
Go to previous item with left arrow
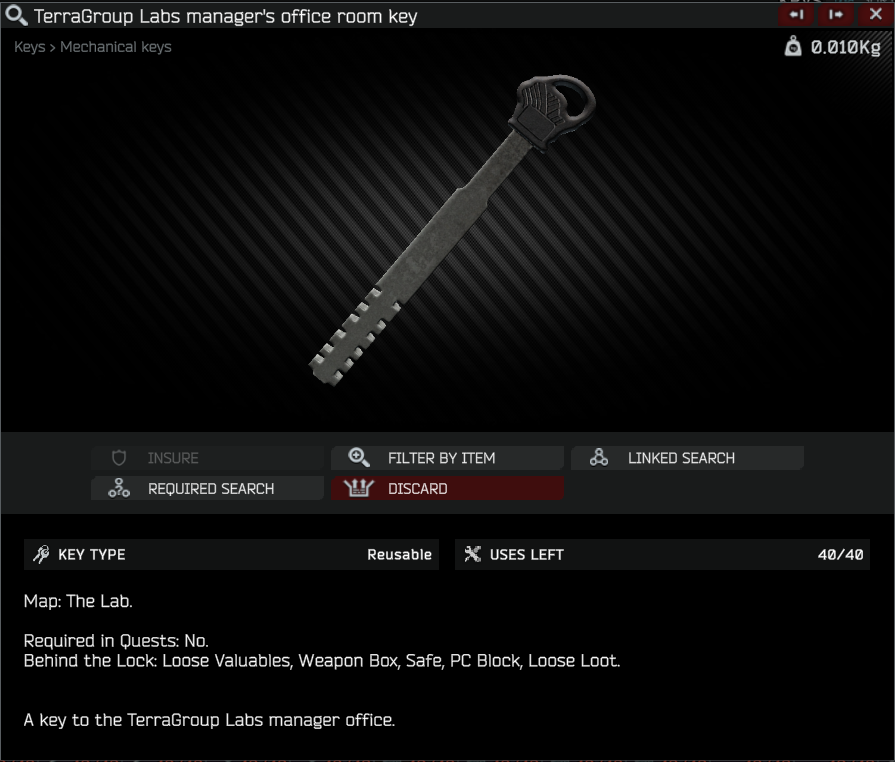coord(797,15)
